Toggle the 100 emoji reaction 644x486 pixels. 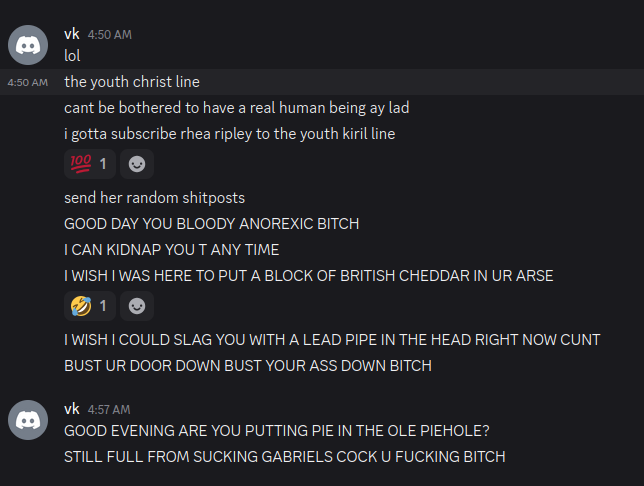coord(90,164)
